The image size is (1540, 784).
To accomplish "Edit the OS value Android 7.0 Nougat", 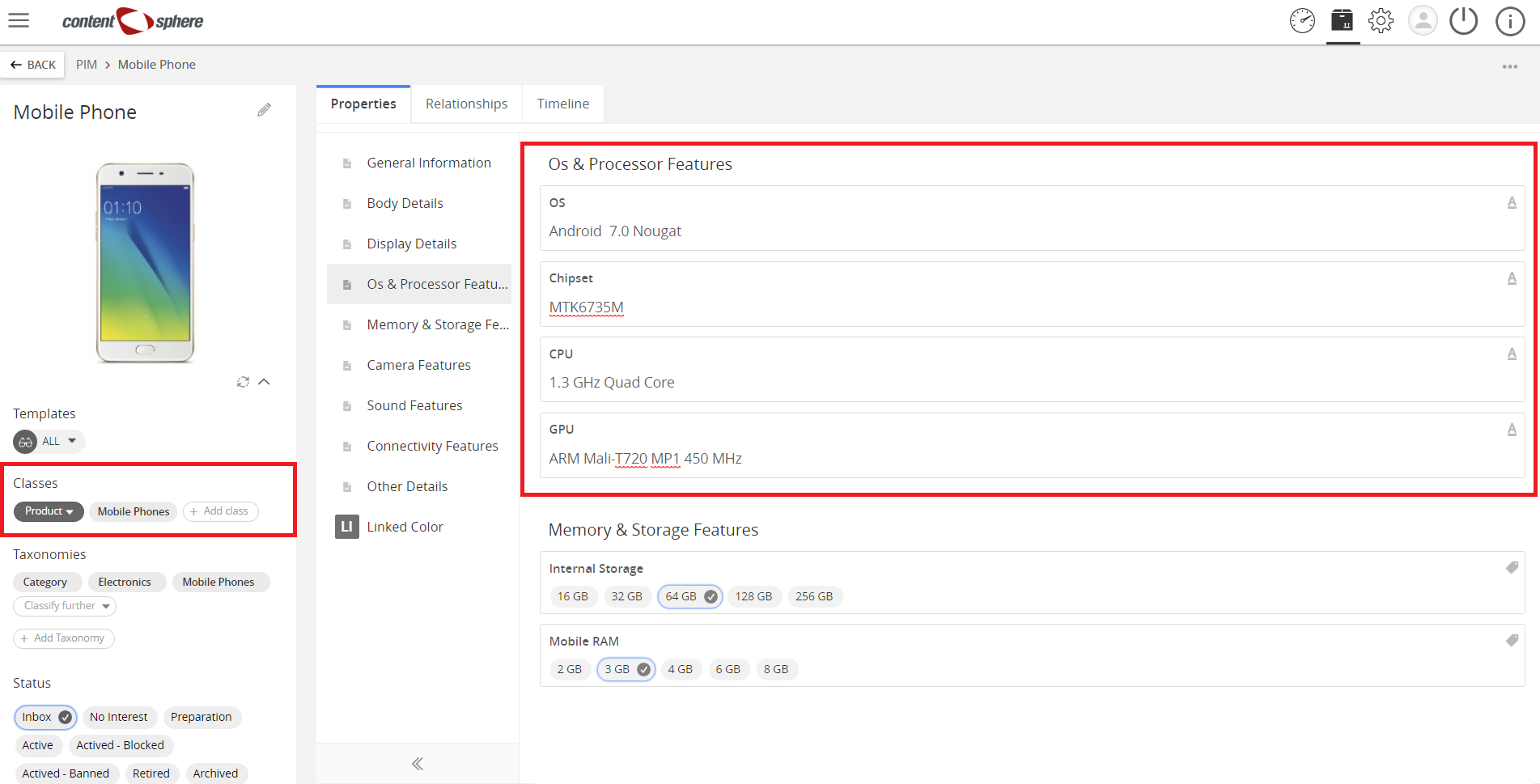I will coord(615,231).
